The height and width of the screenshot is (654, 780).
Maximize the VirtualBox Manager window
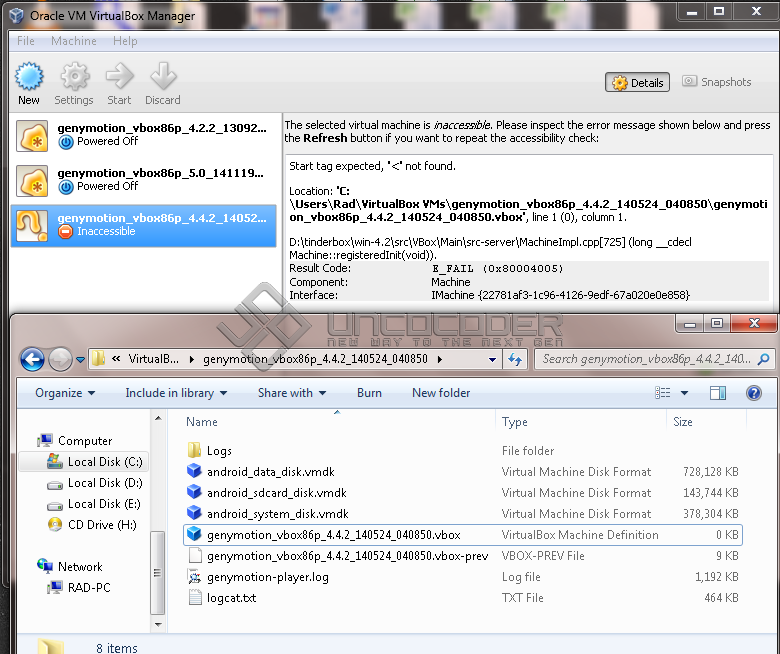pyautogui.click(x=719, y=11)
